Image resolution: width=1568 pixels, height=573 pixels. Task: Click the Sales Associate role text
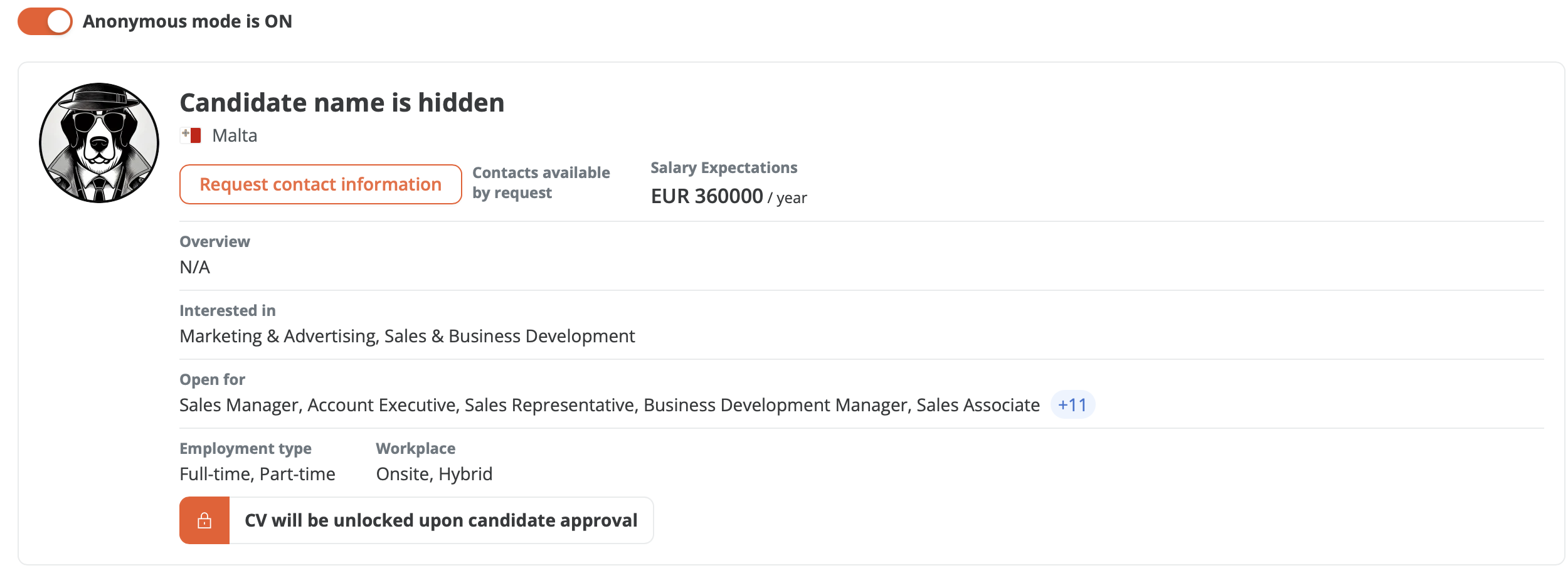(978, 405)
